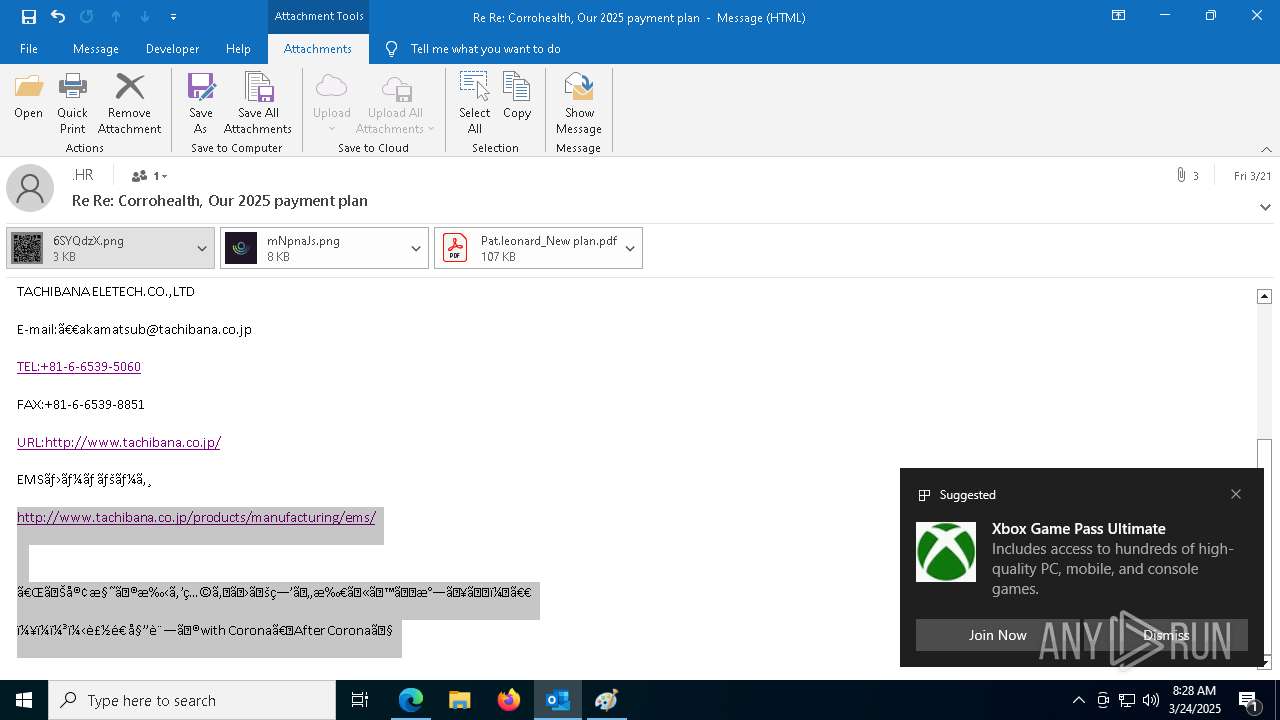
Task: Click the message scrollbar up arrow
Action: pyautogui.click(x=1264, y=296)
